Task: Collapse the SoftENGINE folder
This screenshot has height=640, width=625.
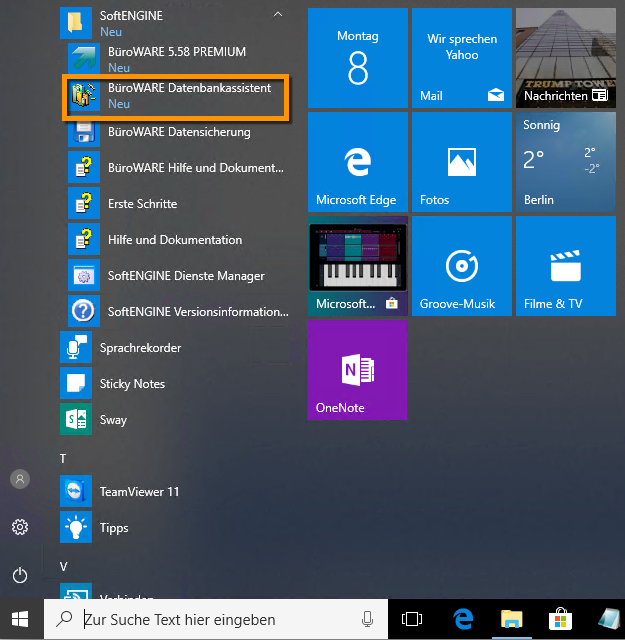Action: pyautogui.click(x=278, y=16)
